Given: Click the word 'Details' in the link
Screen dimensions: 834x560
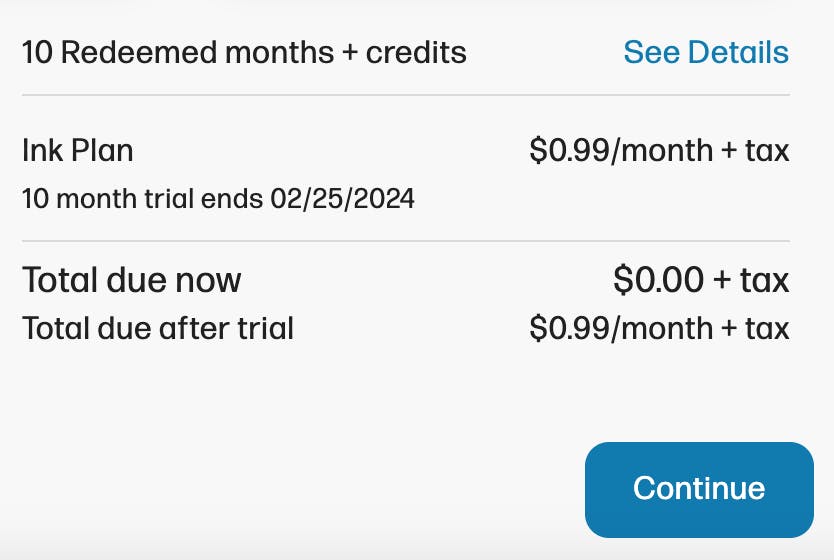Looking at the screenshot, I should [x=738, y=52].
